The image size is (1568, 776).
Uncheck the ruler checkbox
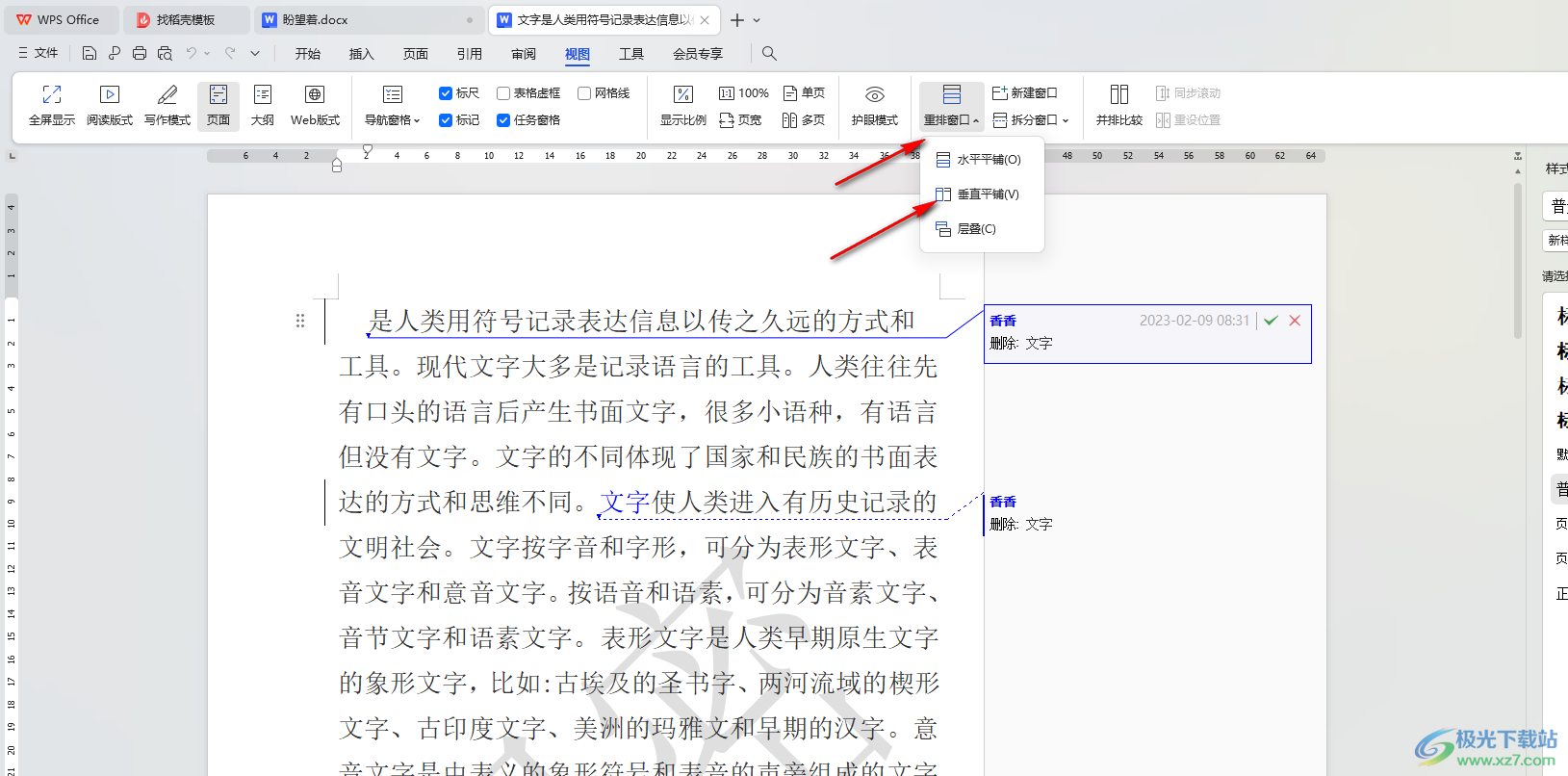pyautogui.click(x=446, y=93)
